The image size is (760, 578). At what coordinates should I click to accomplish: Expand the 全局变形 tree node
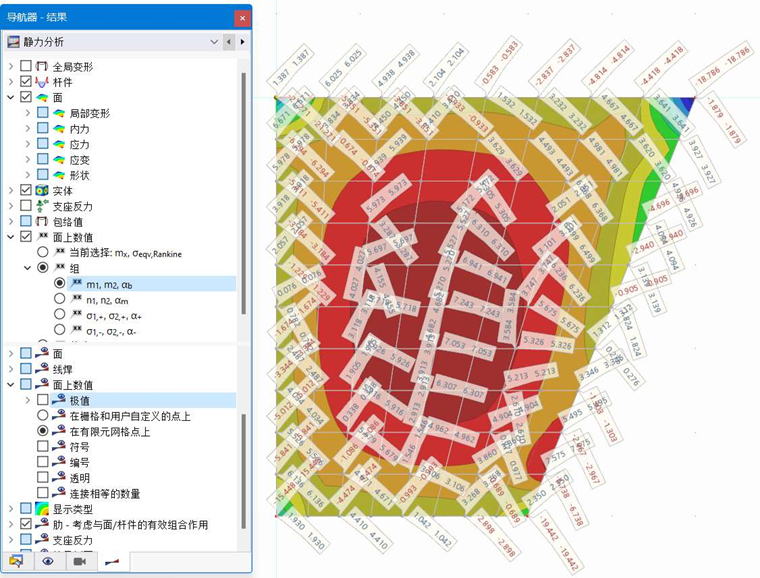(x=11, y=66)
